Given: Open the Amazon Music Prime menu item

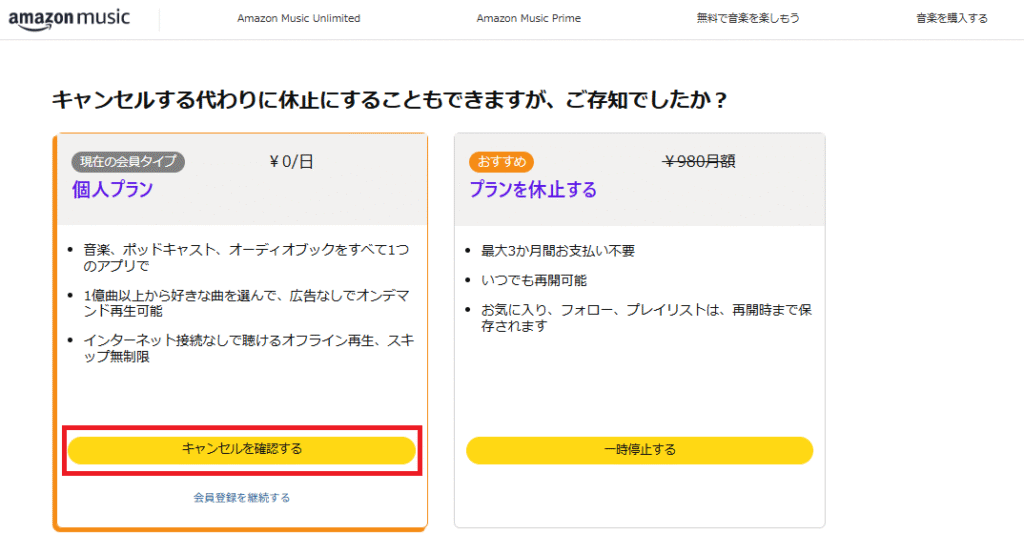Looking at the screenshot, I should point(528,18).
